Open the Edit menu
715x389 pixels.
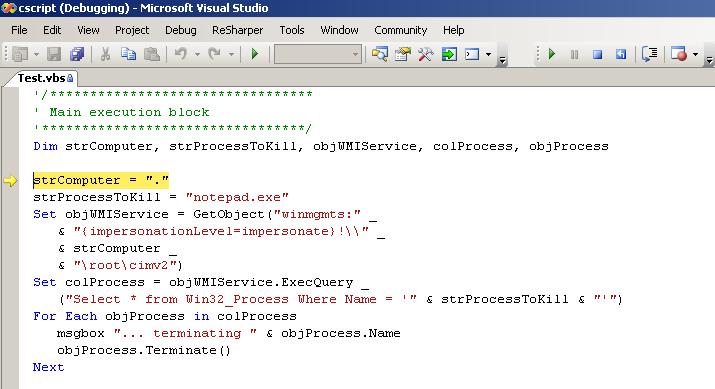(52, 30)
